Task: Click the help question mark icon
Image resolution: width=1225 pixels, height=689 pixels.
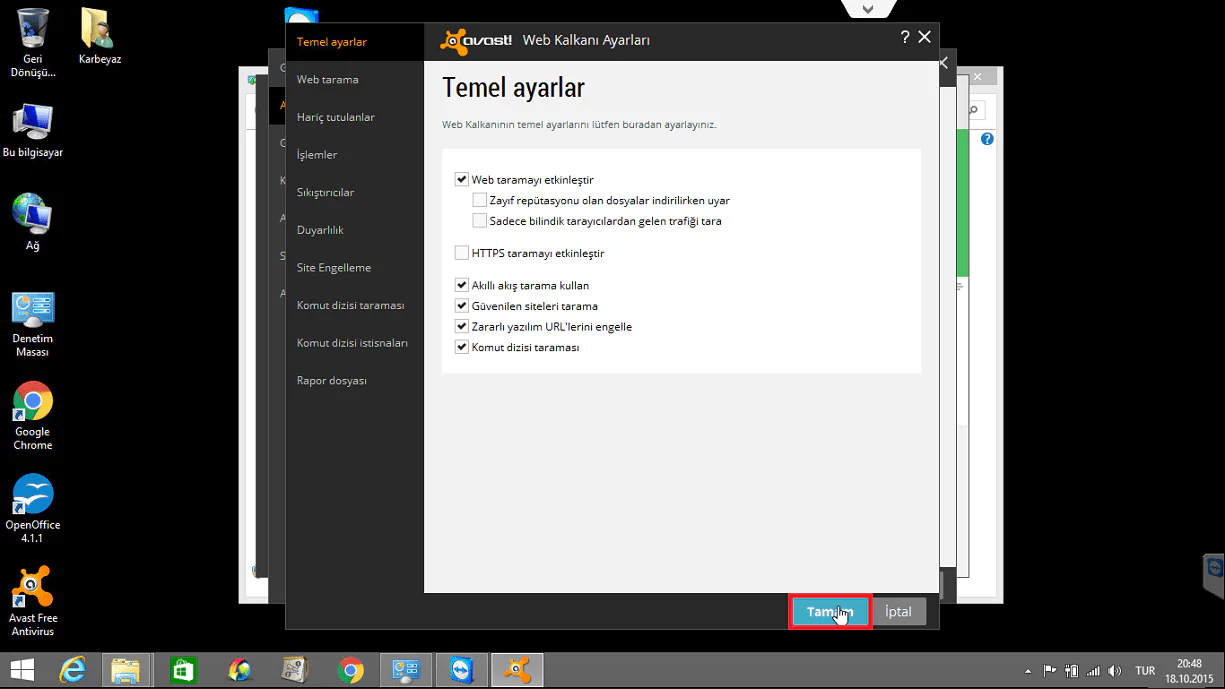Action: pos(904,37)
